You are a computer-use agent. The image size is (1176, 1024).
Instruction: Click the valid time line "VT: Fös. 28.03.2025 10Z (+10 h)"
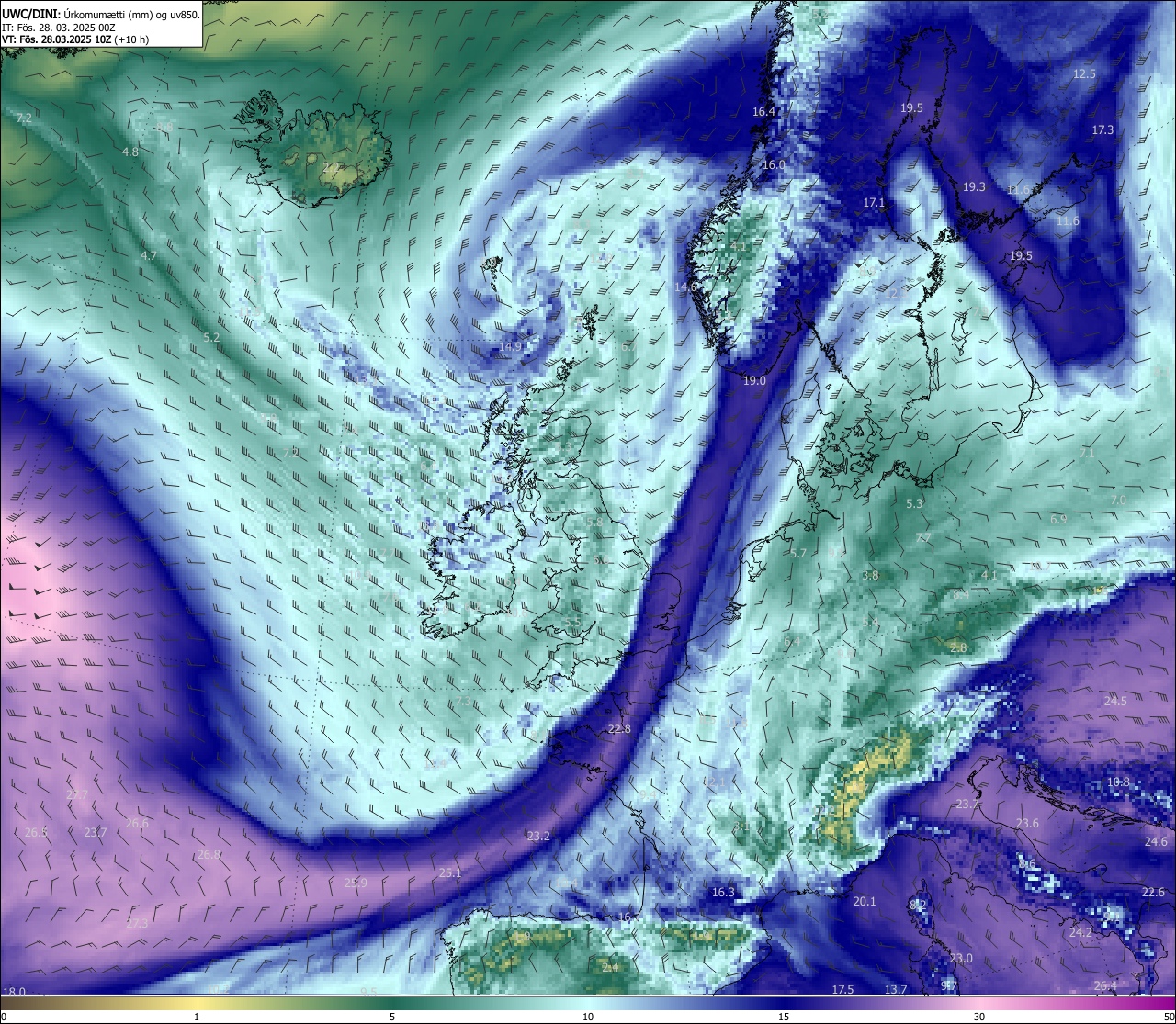click(x=75, y=39)
